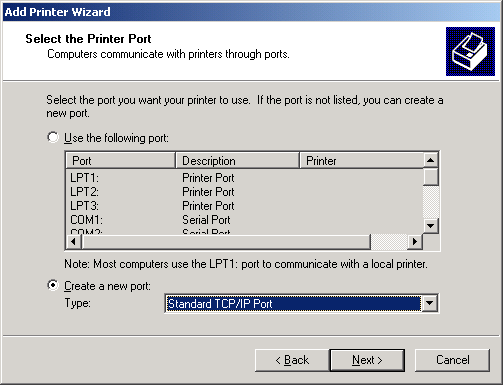Viewport: 503px width, 385px height.
Task: Click the horizontal scroll left arrow
Action: tap(74, 241)
